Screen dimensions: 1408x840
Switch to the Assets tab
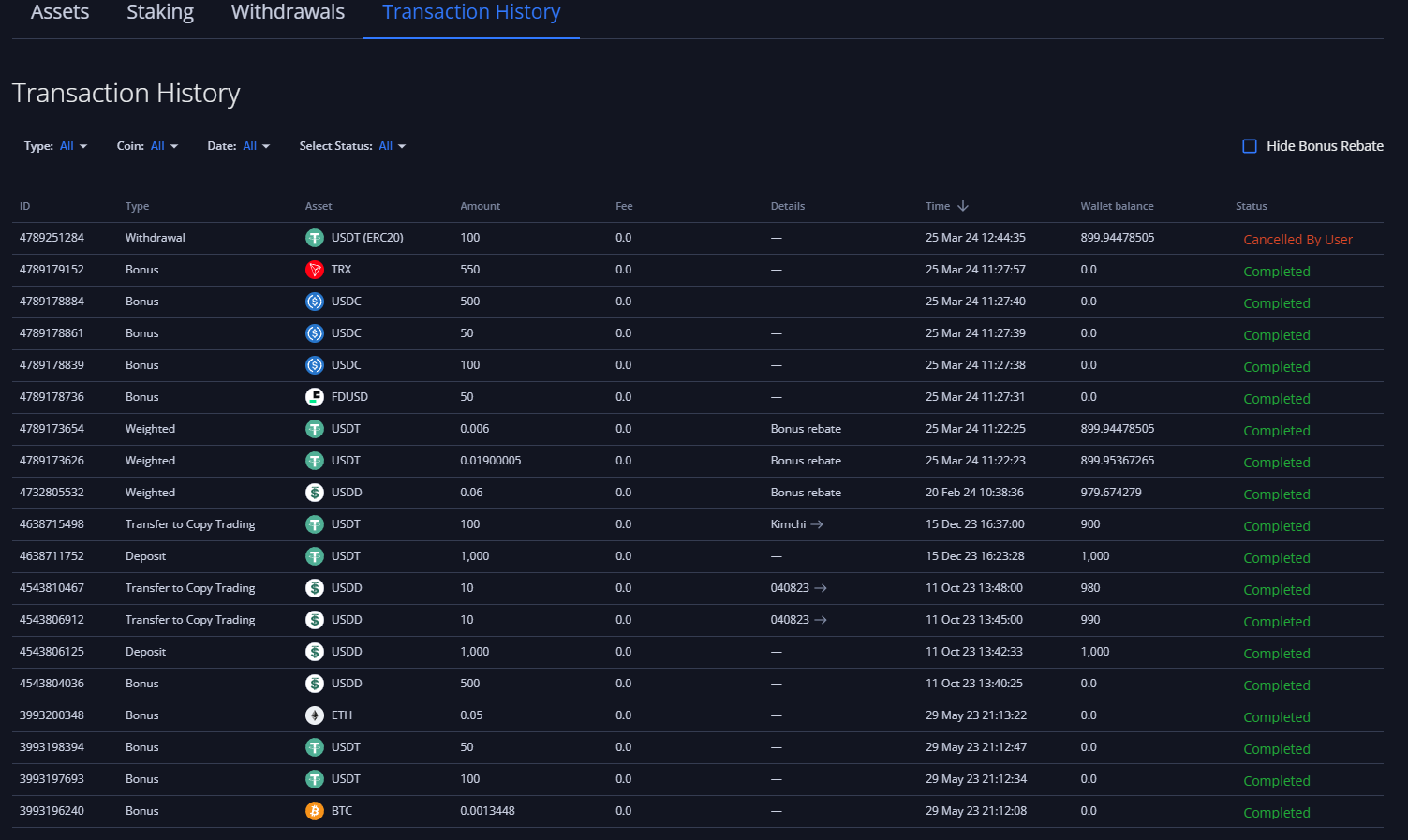60,13
